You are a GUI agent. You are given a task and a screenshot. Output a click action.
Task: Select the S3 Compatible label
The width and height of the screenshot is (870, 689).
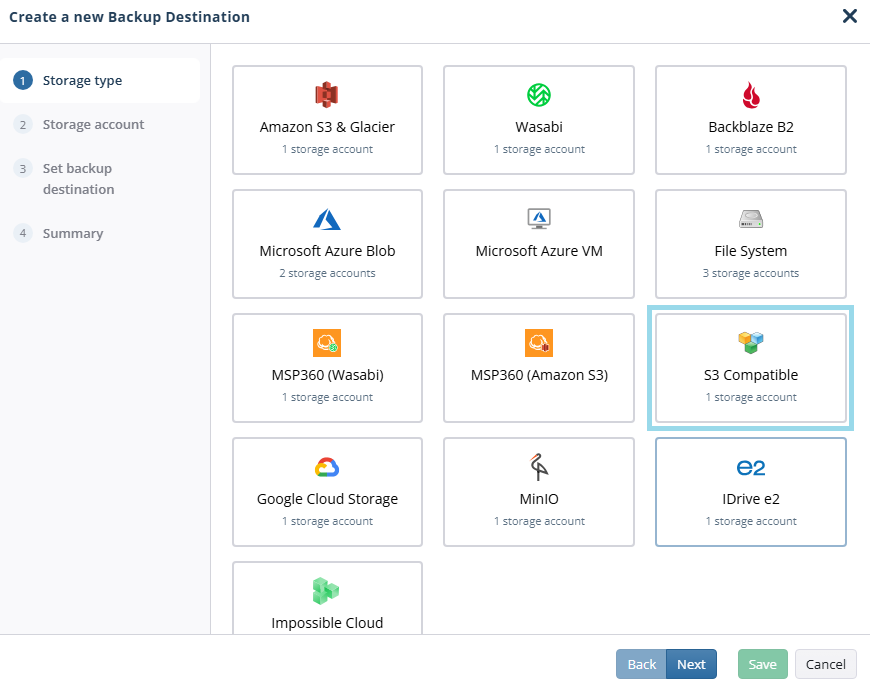(751, 375)
